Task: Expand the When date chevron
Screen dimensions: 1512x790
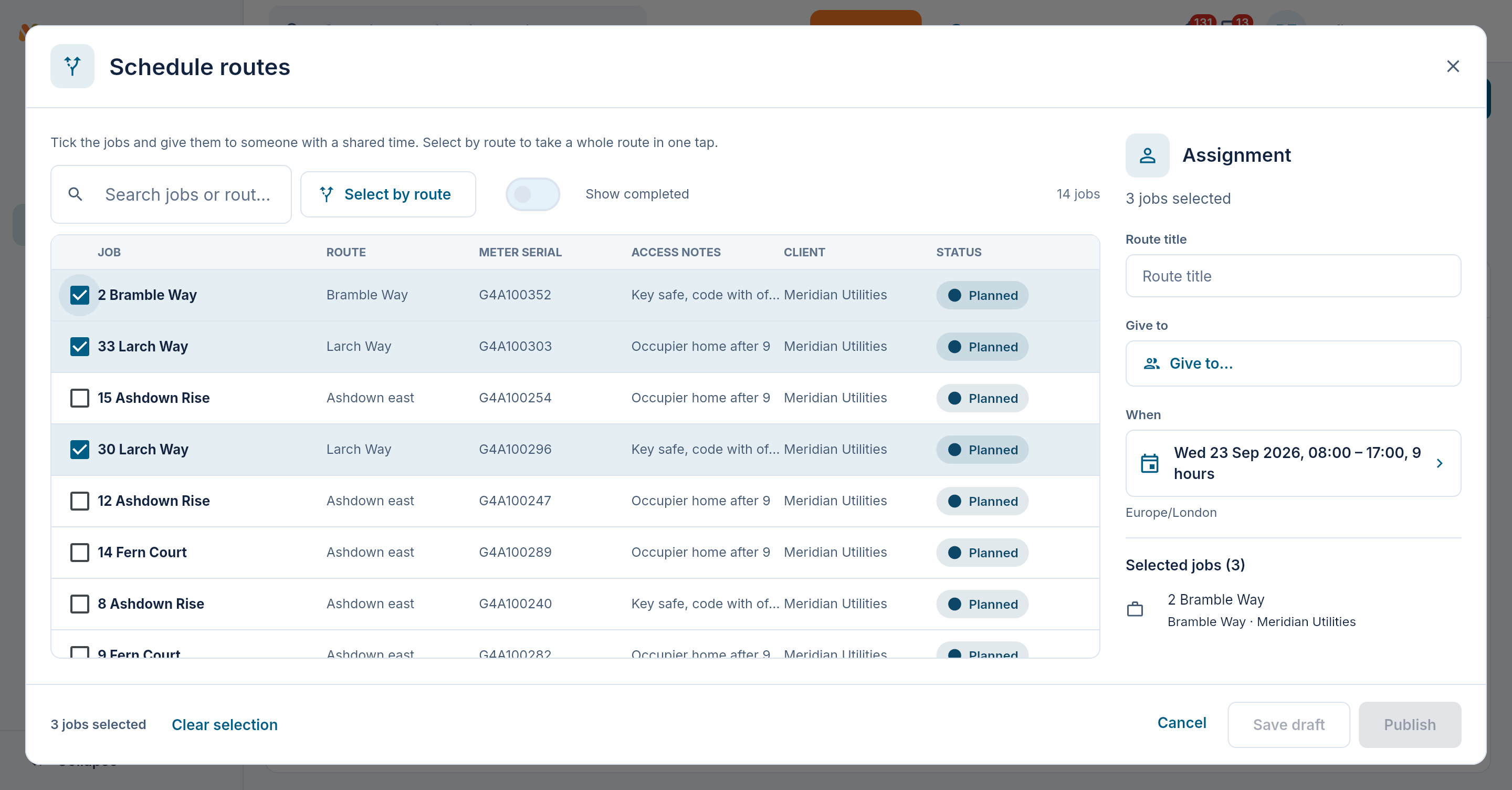Action: (1439, 463)
